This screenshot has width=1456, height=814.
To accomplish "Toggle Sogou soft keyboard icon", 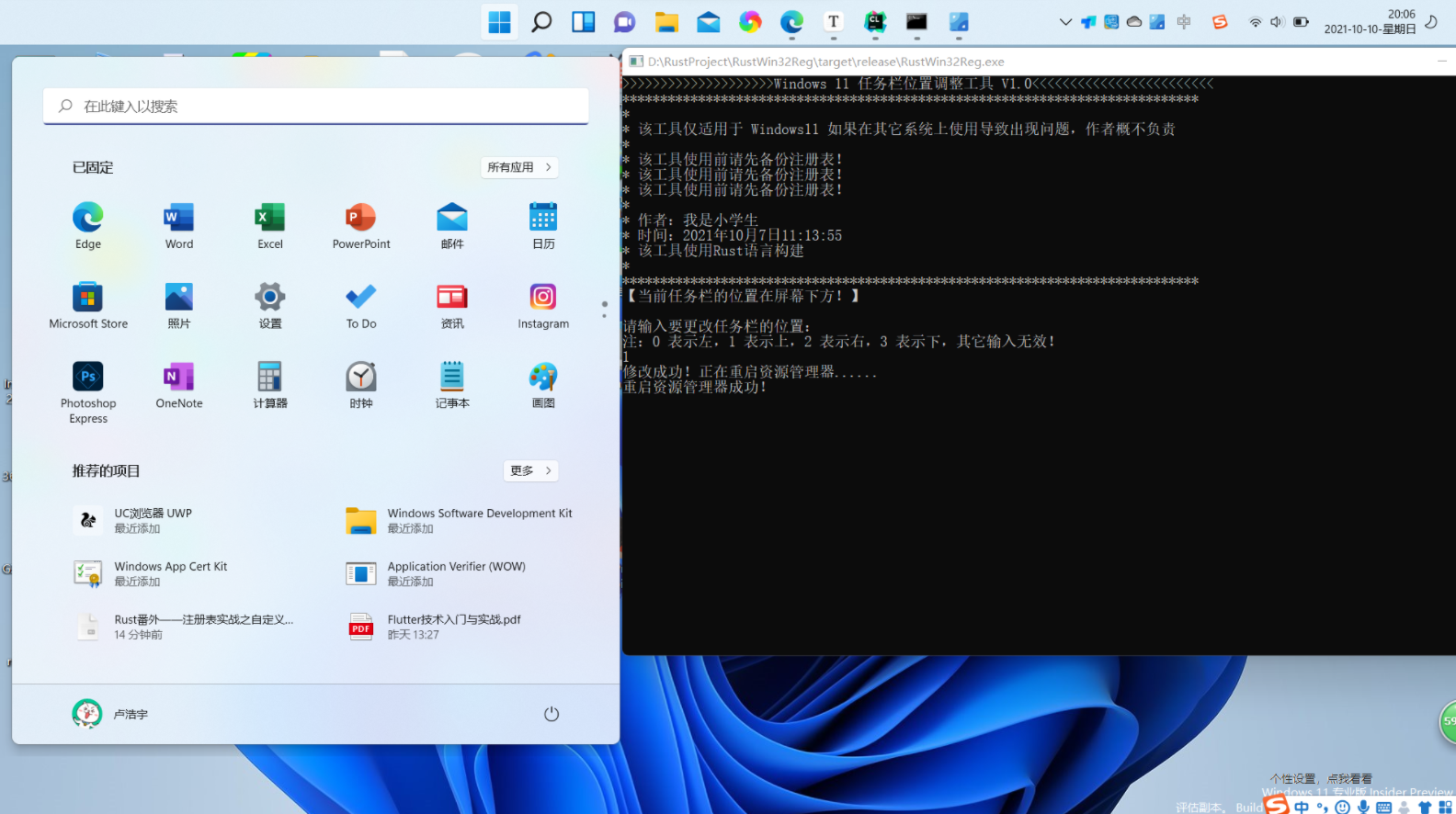I will click(x=1383, y=807).
